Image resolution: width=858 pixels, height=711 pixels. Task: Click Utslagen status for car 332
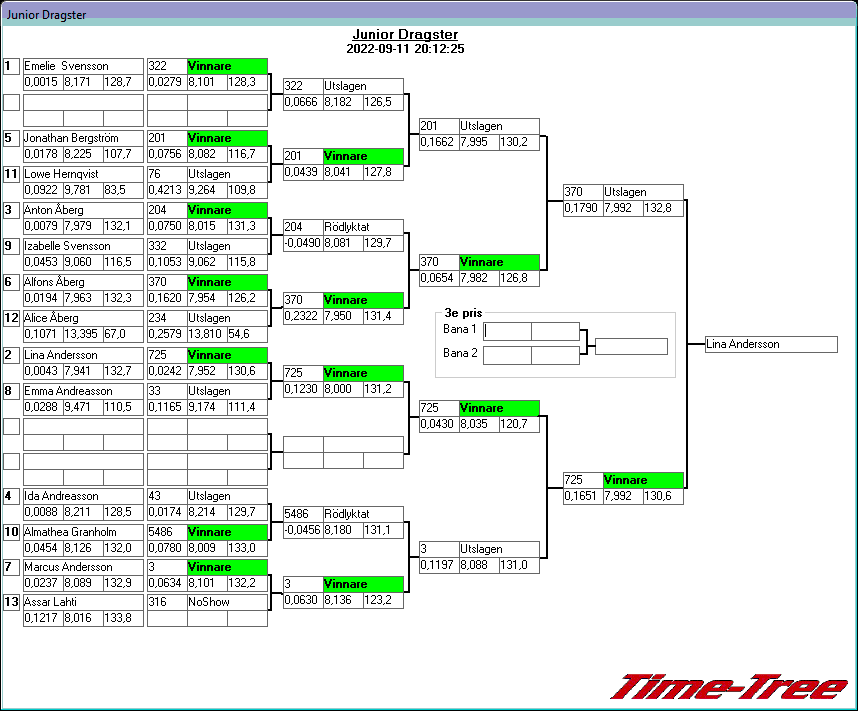click(227, 246)
